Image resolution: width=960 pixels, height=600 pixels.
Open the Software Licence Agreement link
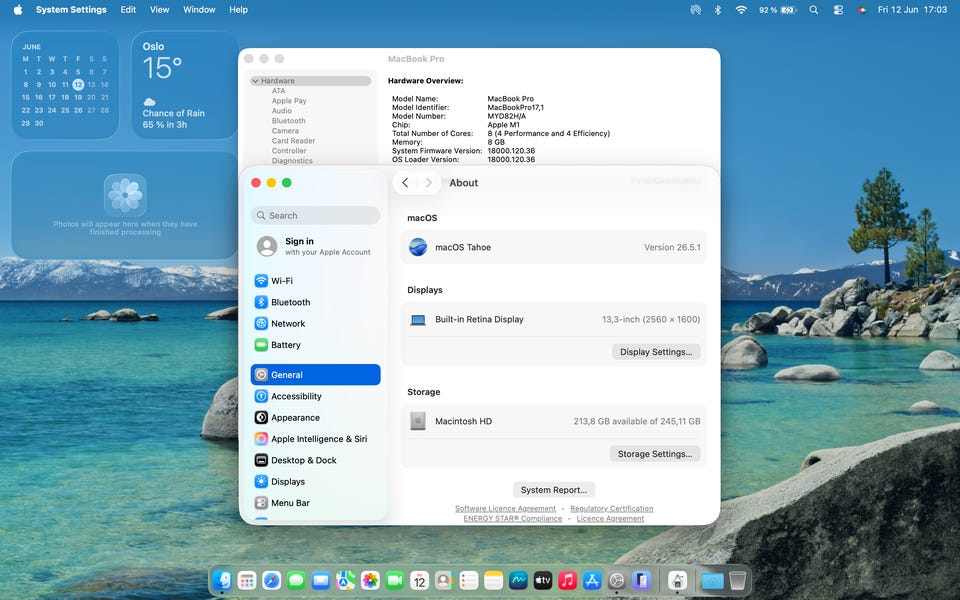click(505, 509)
